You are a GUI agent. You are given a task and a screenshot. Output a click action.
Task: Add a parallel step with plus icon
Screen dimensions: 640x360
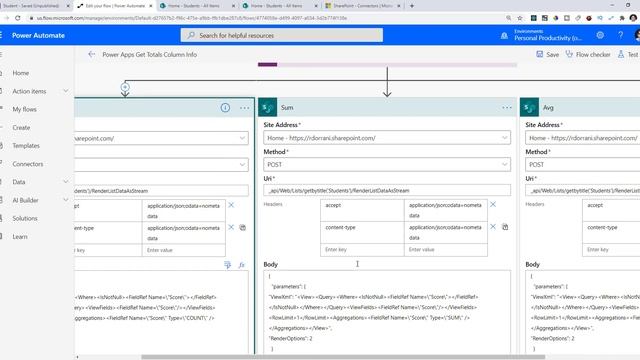tap(125, 87)
